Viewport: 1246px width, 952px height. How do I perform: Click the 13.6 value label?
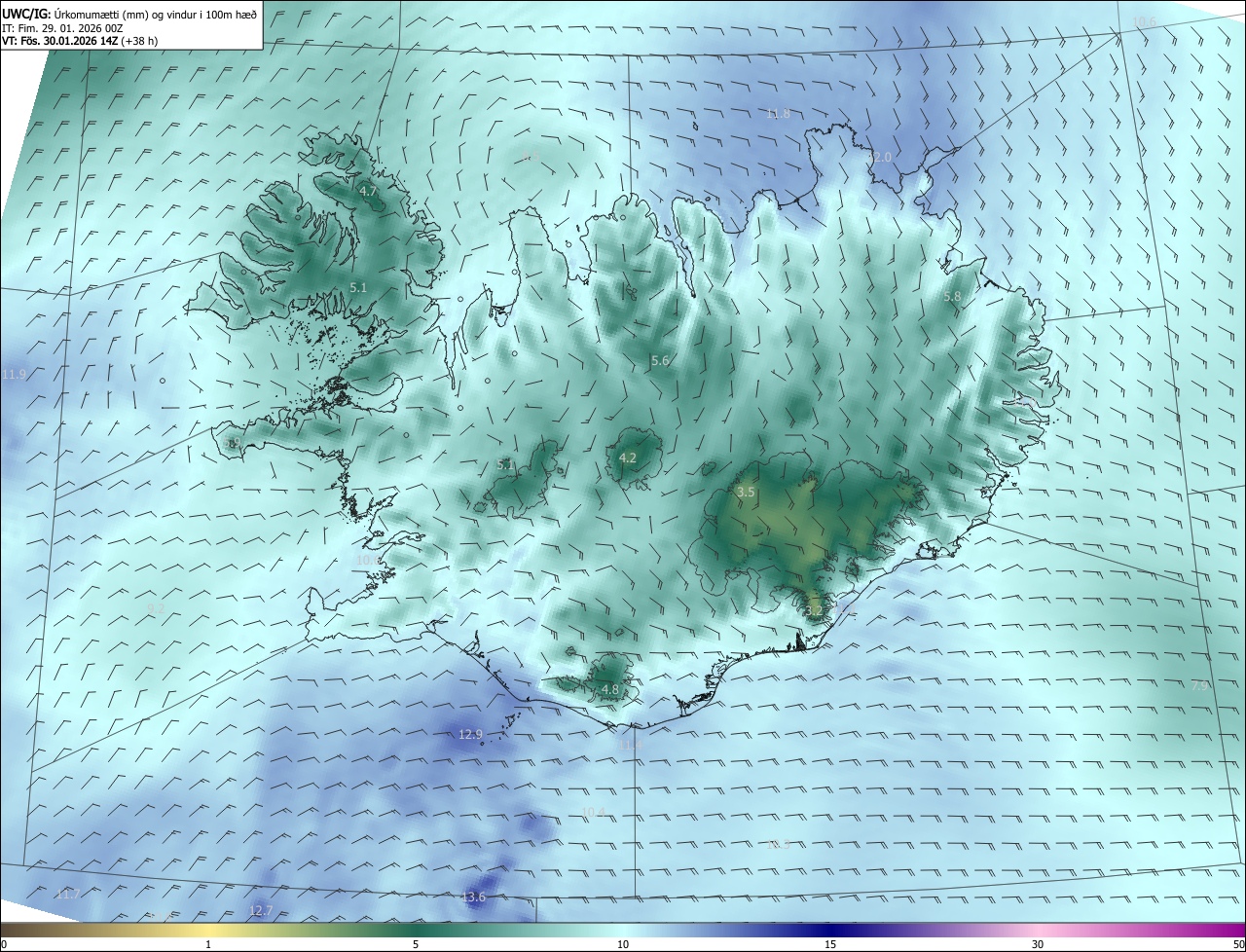[473, 897]
